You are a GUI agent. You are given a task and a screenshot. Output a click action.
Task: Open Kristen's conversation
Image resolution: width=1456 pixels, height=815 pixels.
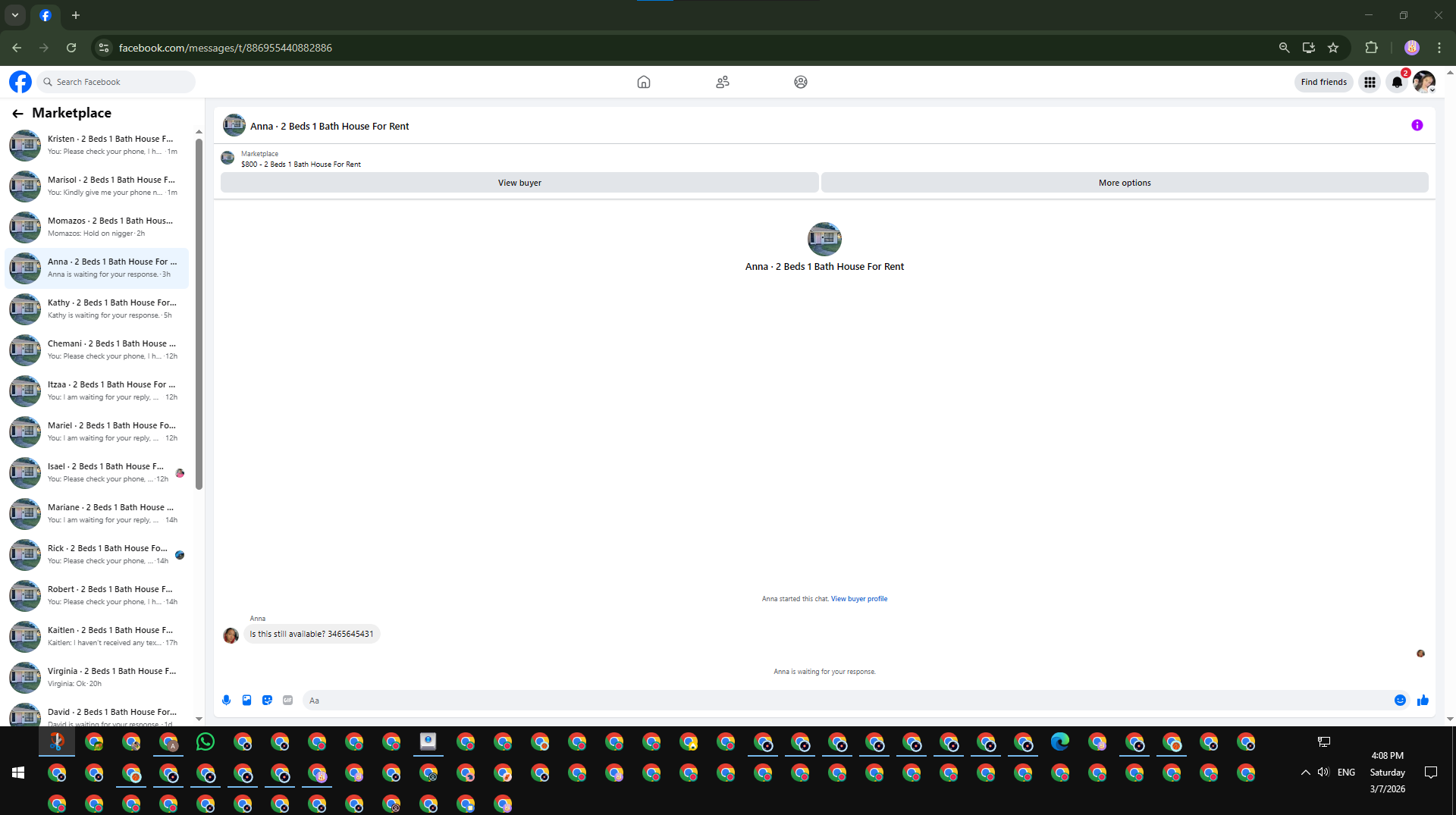click(x=96, y=146)
